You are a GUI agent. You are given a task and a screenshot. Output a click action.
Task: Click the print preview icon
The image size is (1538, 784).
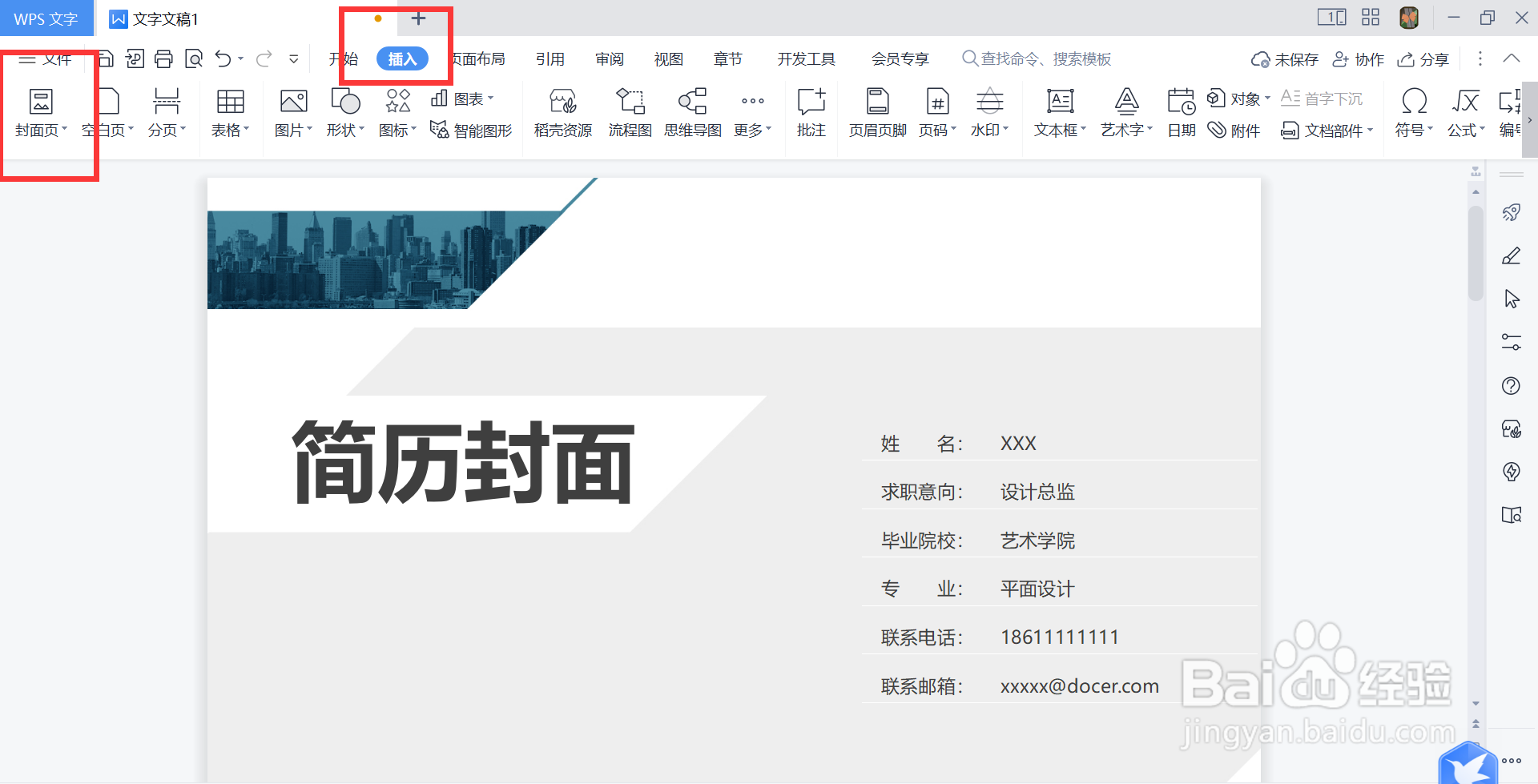[x=194, y=58]
